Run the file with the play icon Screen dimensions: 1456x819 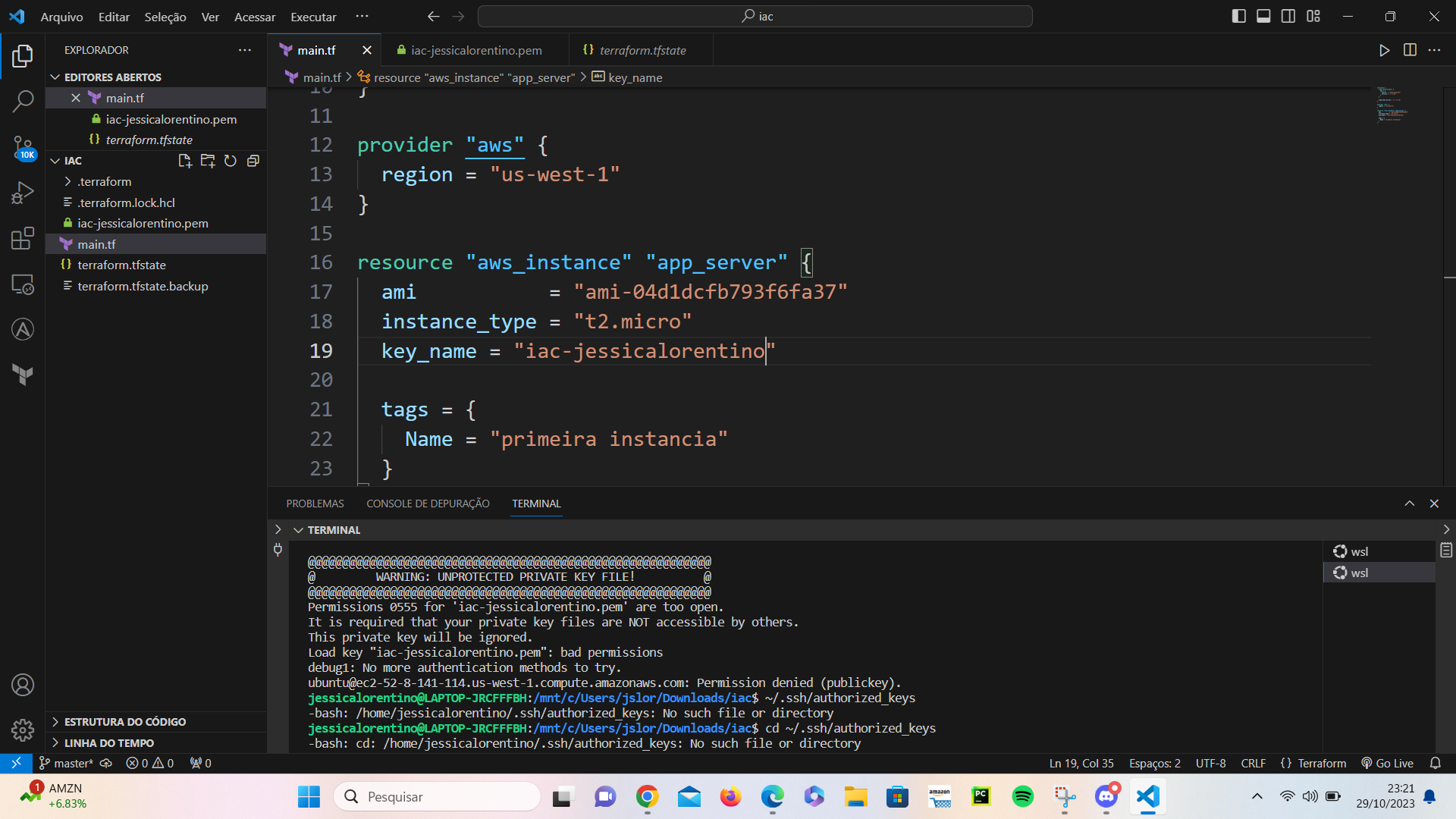point(1385,50)
